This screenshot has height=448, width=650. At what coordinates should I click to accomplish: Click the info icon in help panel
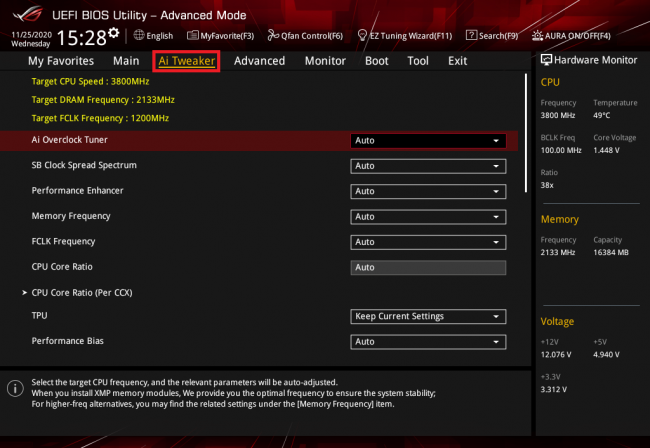15,389
